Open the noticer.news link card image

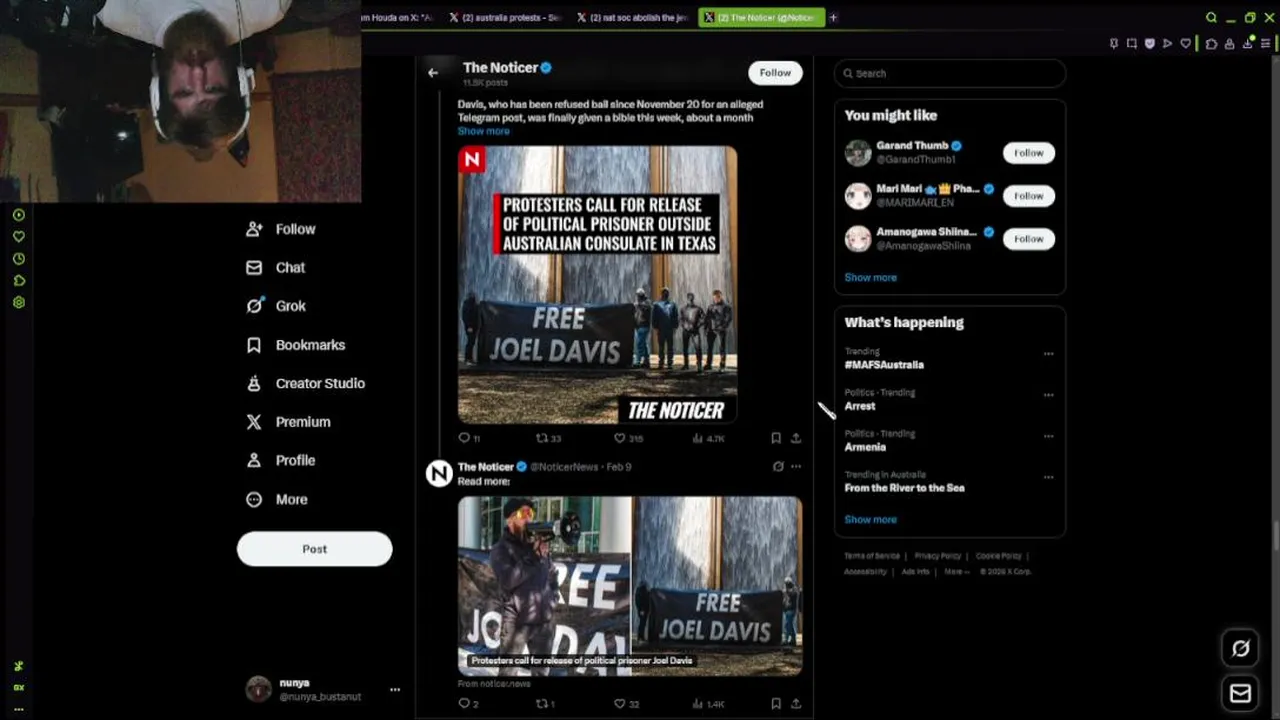(630, 586)
